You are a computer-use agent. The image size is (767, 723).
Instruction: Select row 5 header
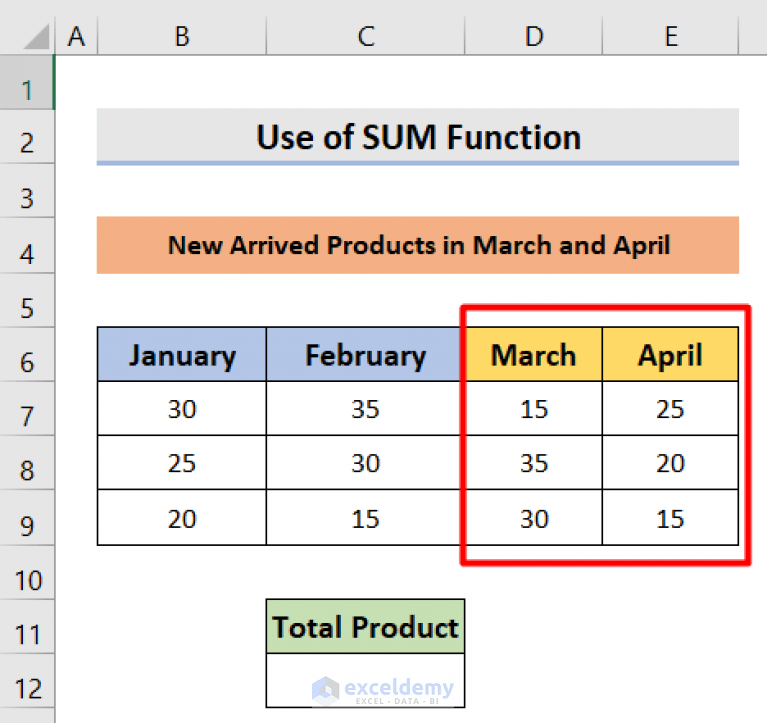coord(27,300)
